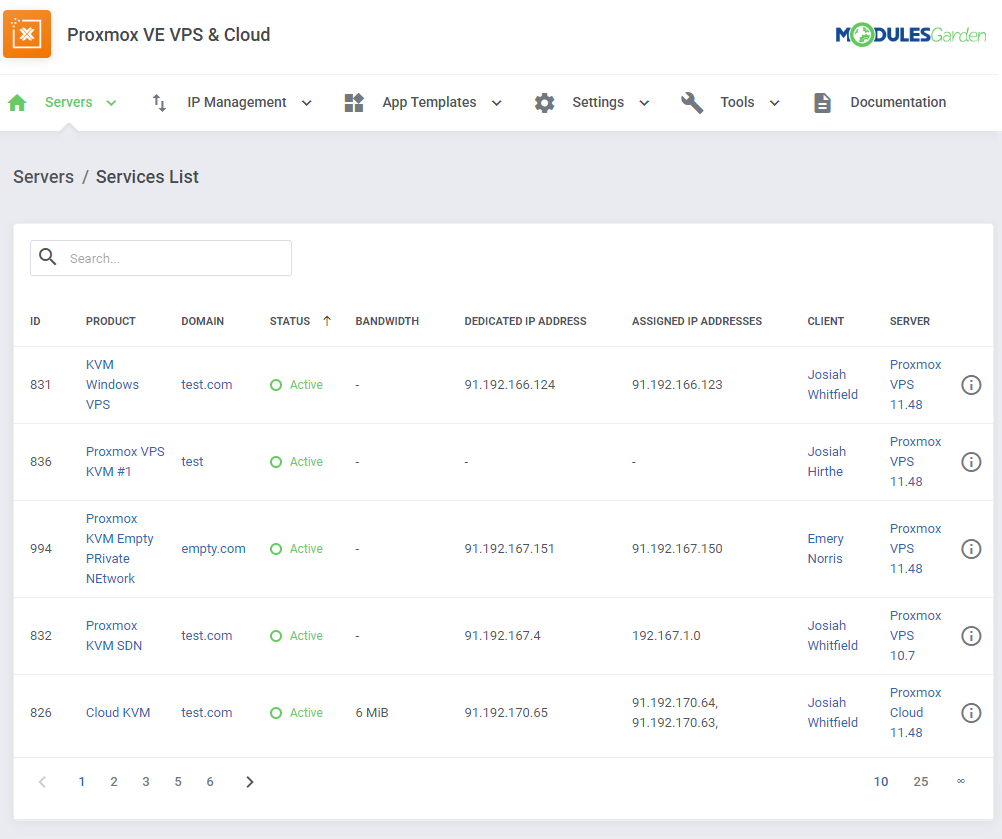1002x839 pixels.
Task: Go to page 2
Action: pyautogui.click(x=114, y=781)
